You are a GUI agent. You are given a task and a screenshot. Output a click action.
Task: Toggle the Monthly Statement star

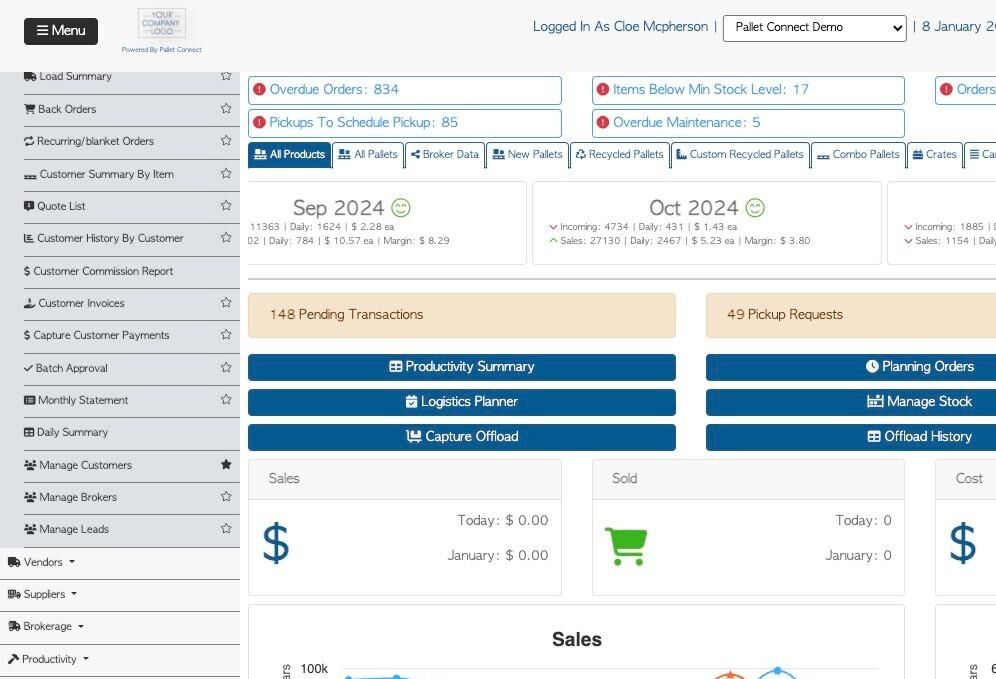[226, 400]
